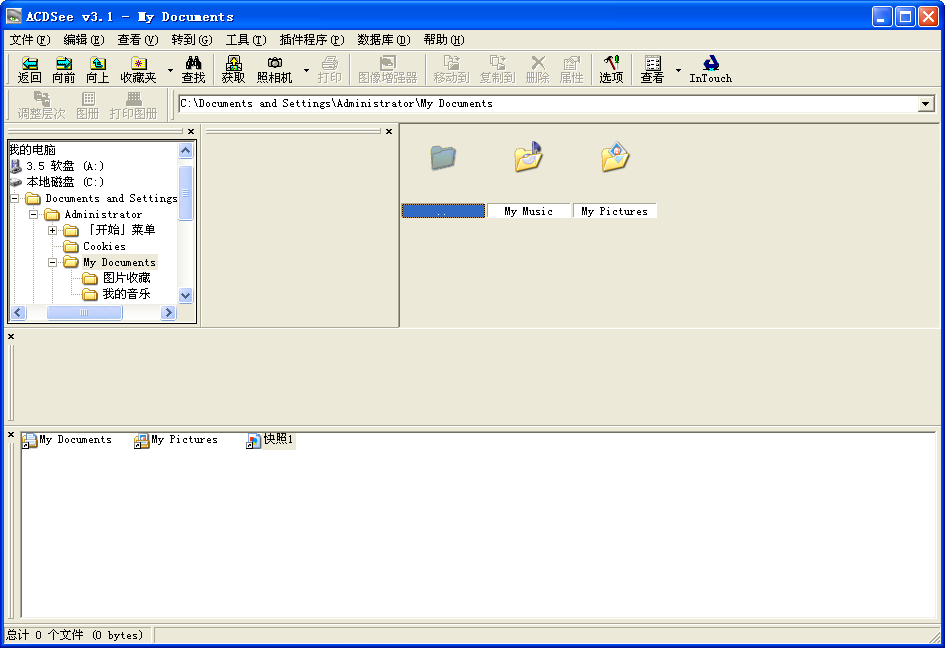Open the My Documents shortcut in bottom pane

tap(67, 440)
